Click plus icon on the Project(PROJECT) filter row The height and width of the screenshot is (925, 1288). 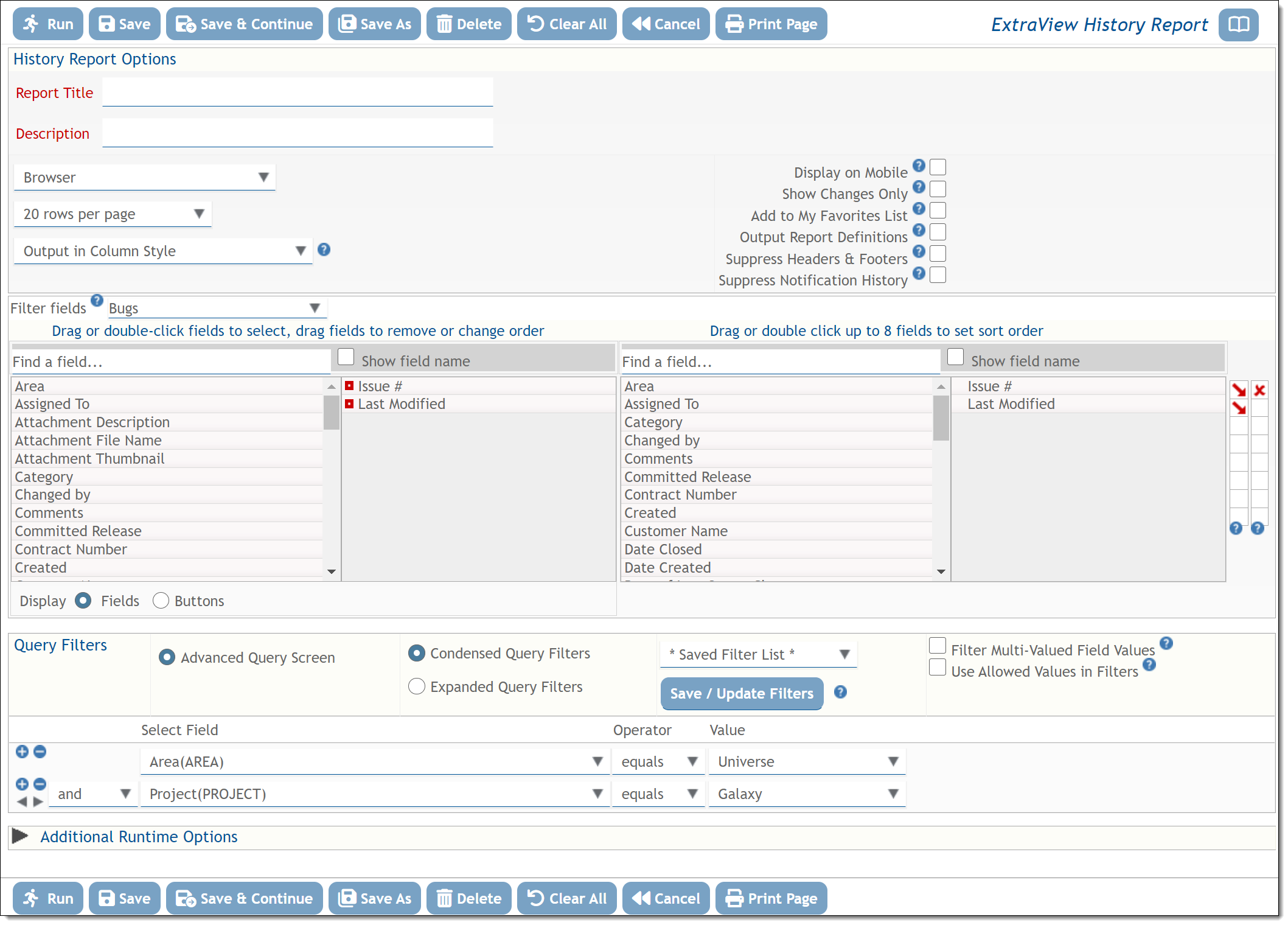coord(22,784)
